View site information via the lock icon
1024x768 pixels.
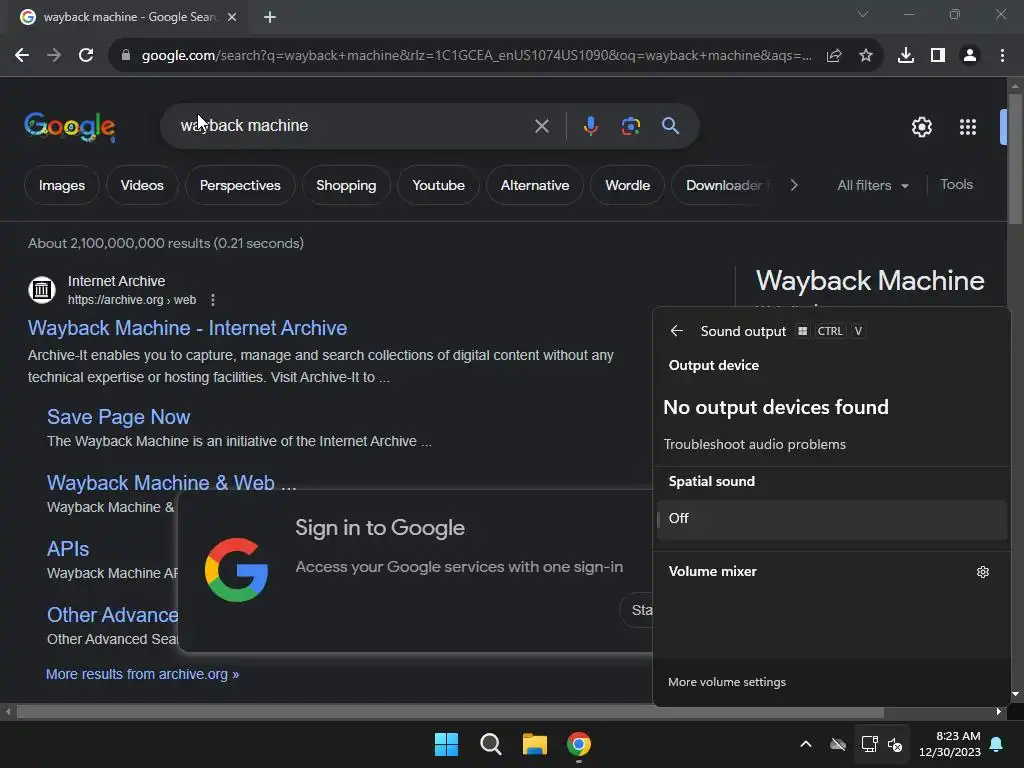coord(126,56)
